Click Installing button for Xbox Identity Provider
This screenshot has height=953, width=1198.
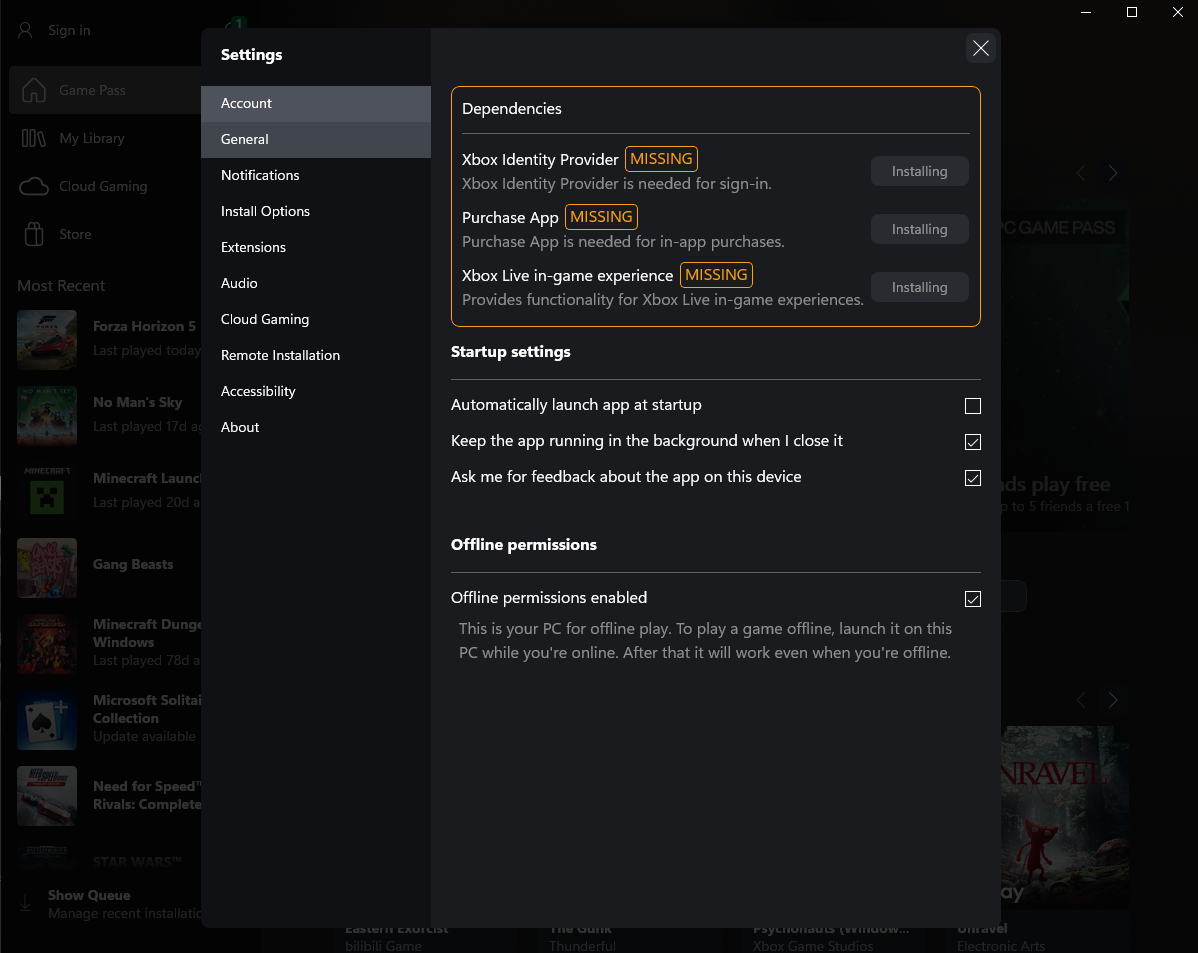click(919, 171)
